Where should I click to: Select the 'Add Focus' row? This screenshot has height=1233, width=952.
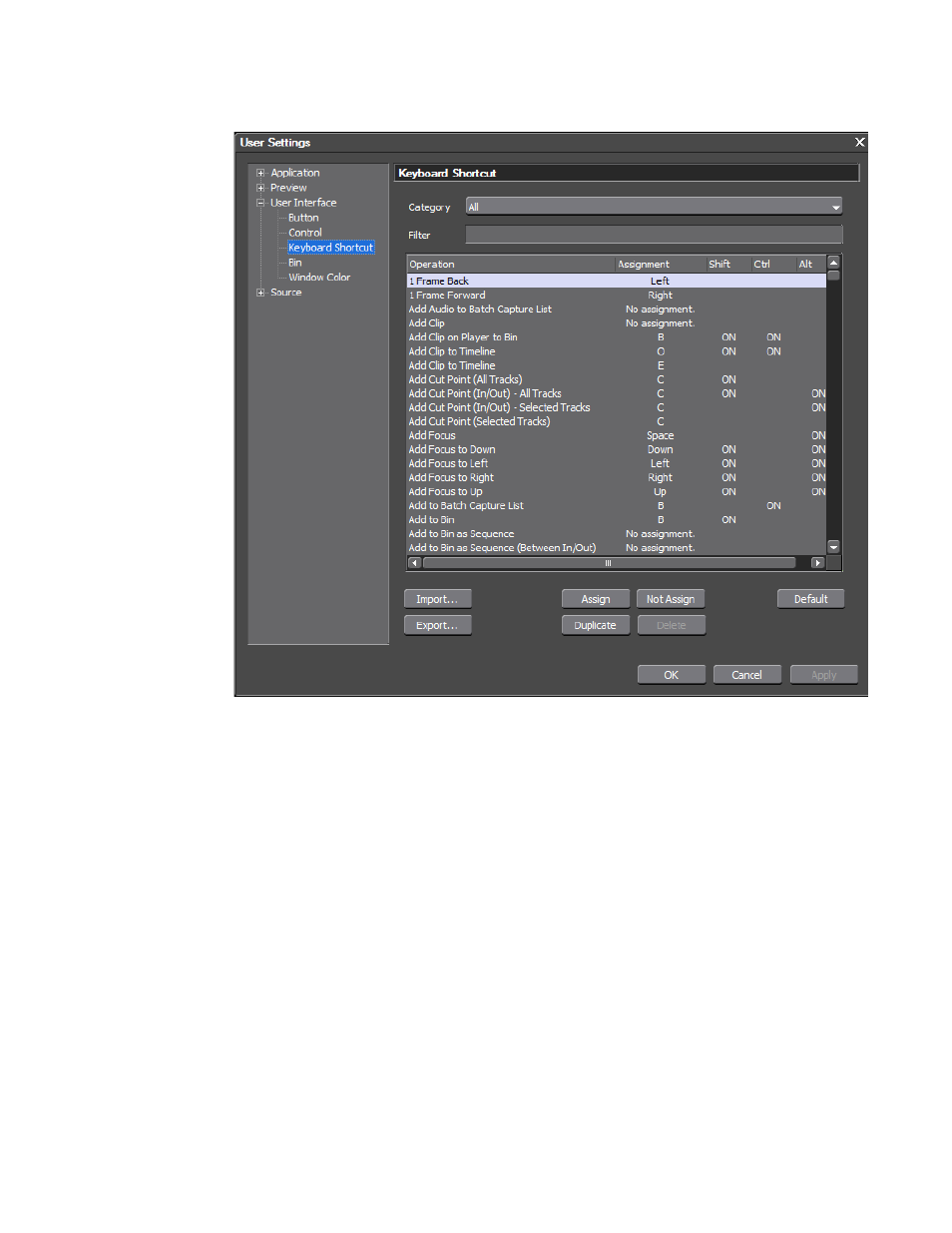[x=617, y=435]
